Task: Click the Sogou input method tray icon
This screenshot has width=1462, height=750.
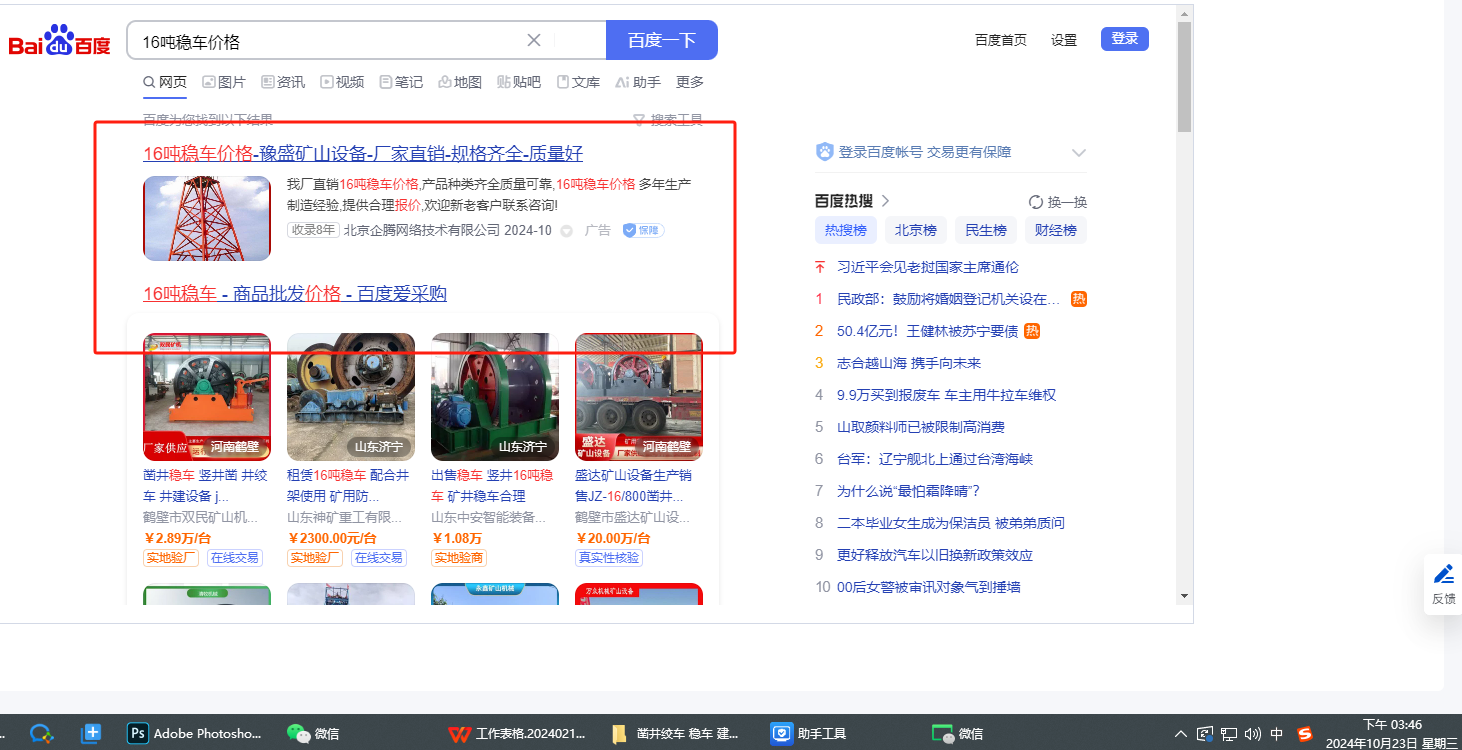Action: pyautogui.click(x=1304, y=733)
